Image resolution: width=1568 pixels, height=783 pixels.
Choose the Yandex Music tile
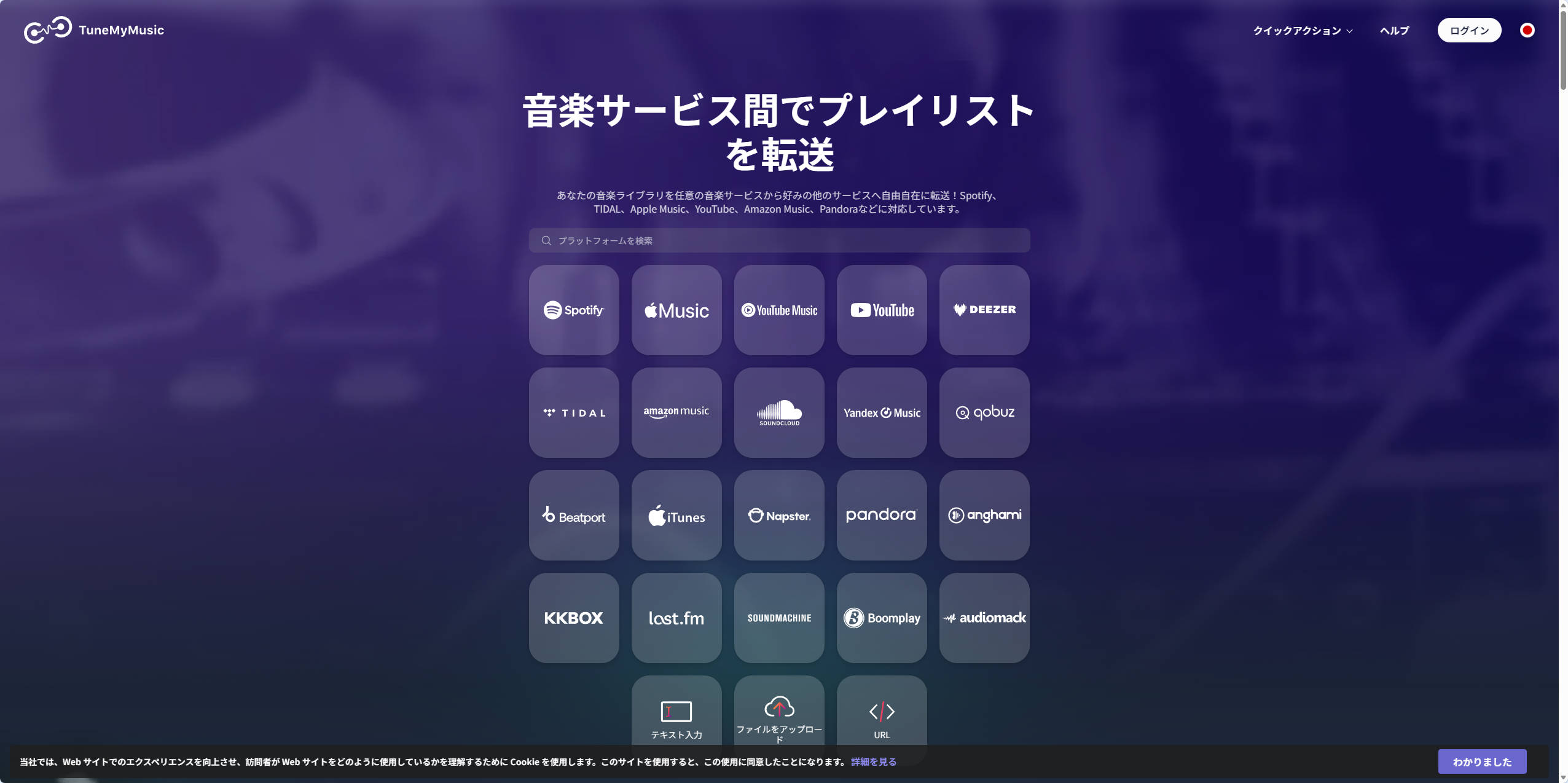(x=882, y=412)
